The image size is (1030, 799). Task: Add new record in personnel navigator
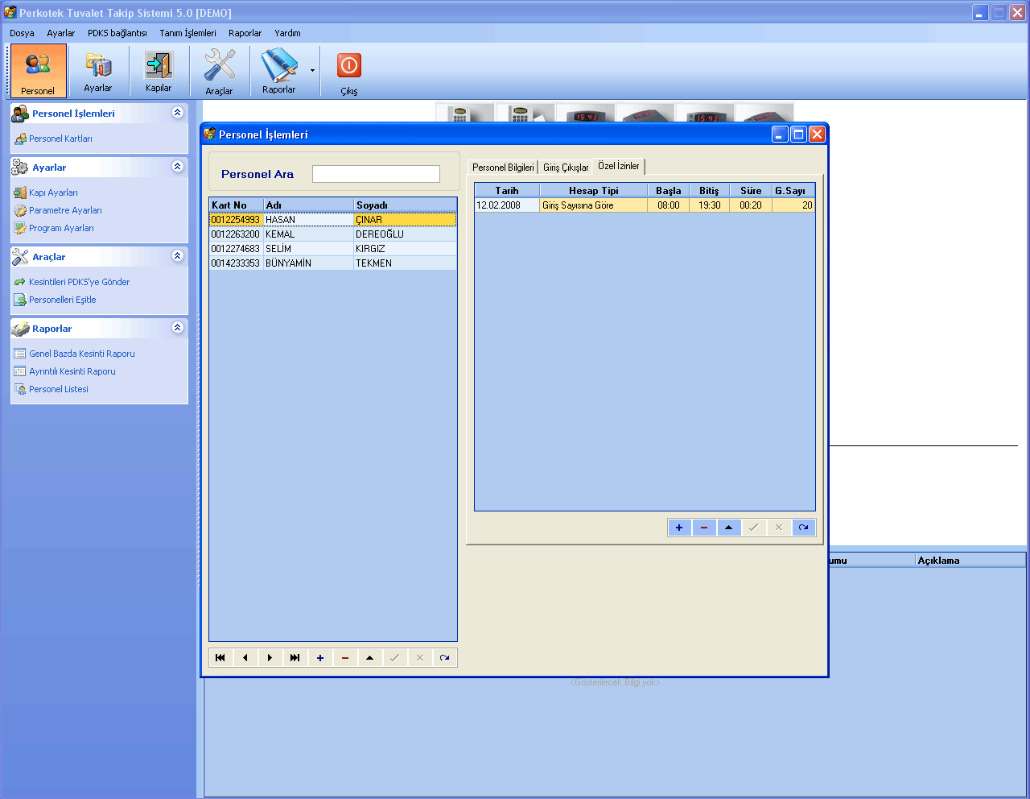pyautogui.click(x=320, y=657)
